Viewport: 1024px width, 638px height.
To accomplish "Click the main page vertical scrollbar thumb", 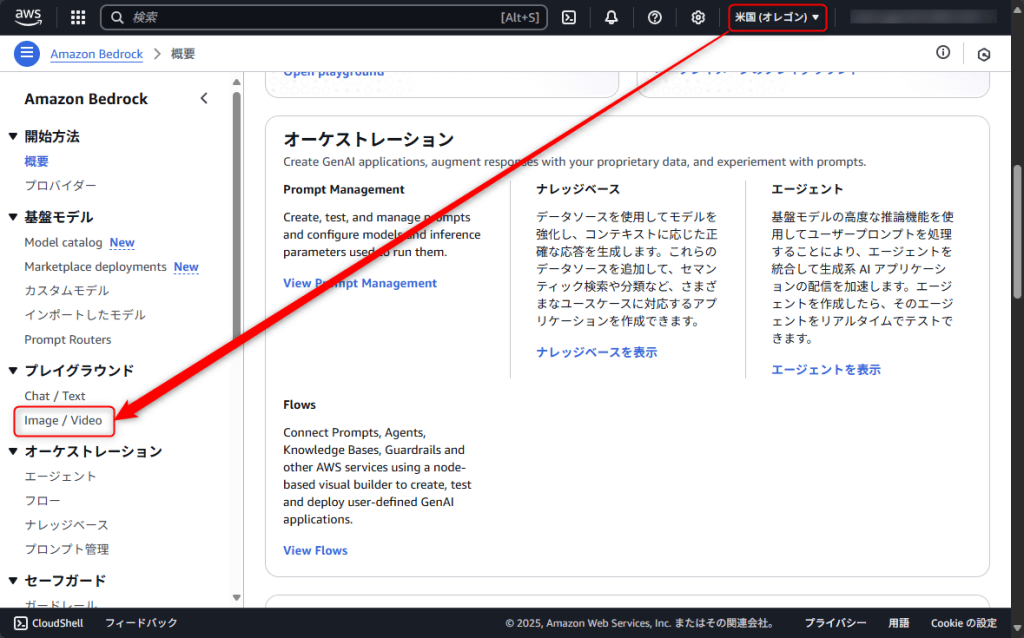I will coord(1017,232).
